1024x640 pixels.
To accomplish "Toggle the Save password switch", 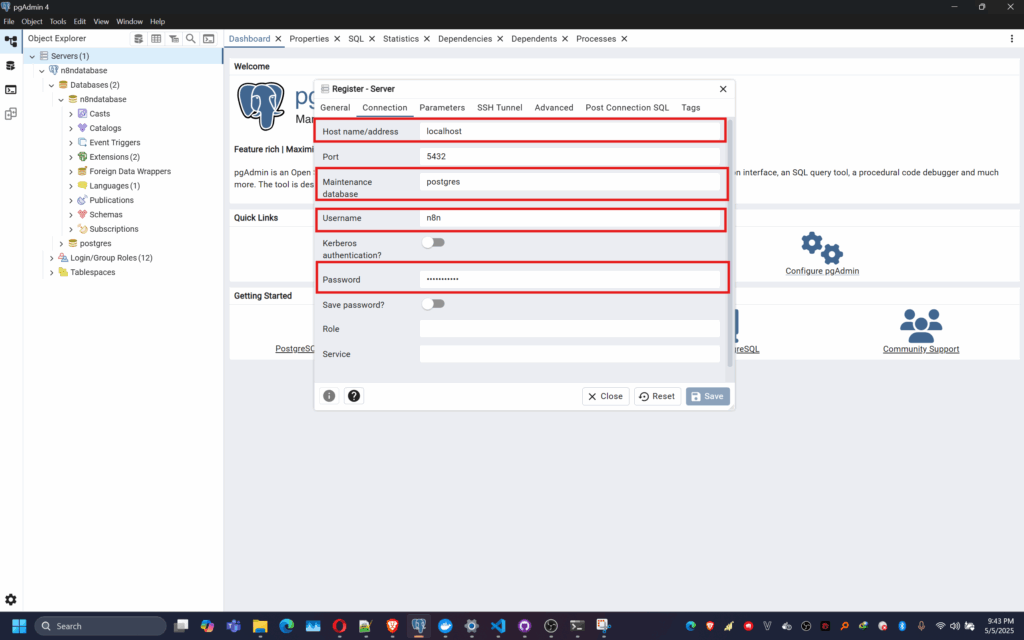I will point(433,304).
